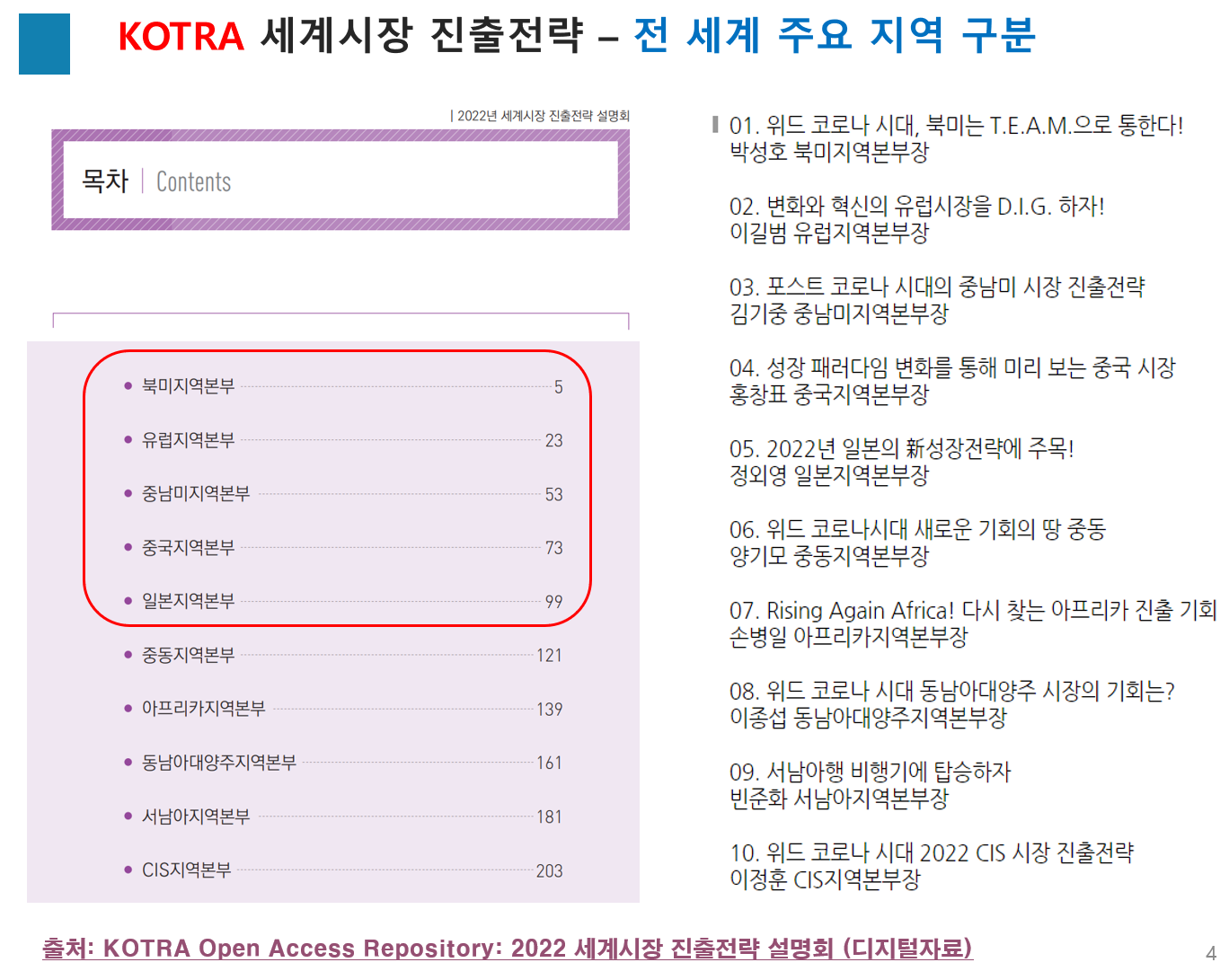This screenshot has height=980, width=1229.
Task: Click speaker name 김기중 중남미지역본부장
Action: tap(839, 313)
